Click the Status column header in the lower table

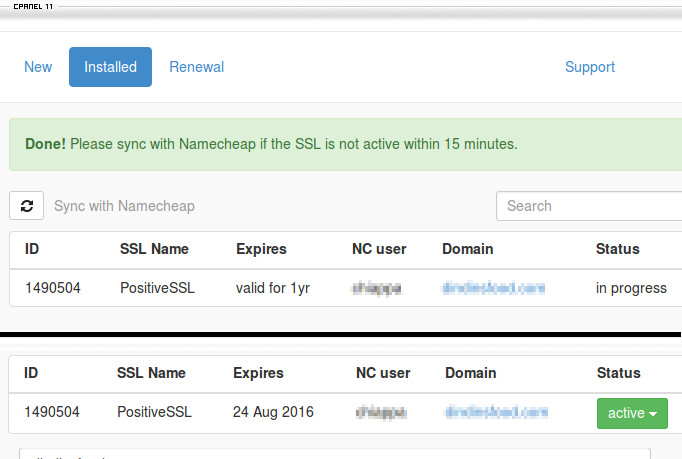point(618,373)
